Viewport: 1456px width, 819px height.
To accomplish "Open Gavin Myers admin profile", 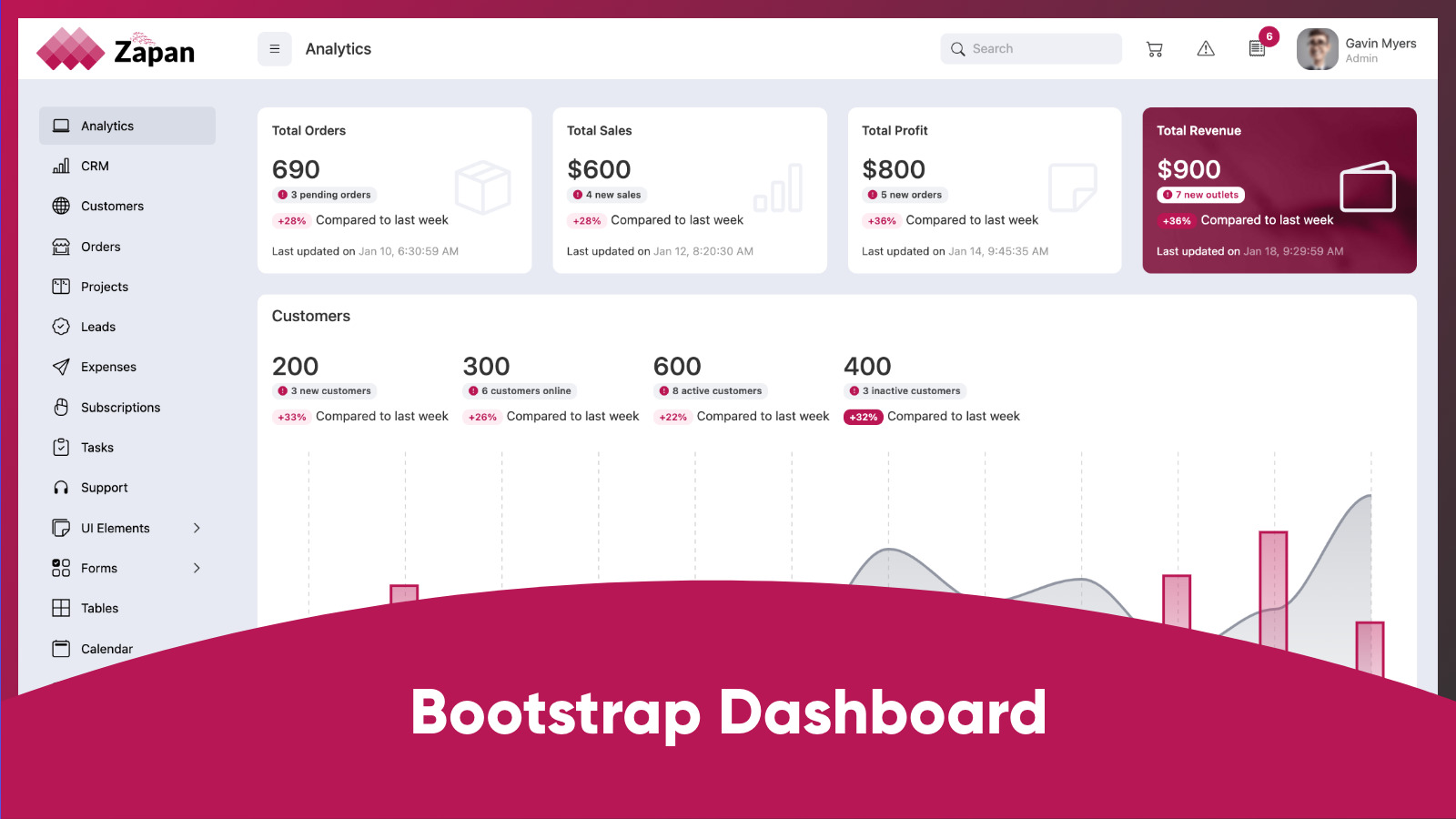I will click(x=1356, y=48).
